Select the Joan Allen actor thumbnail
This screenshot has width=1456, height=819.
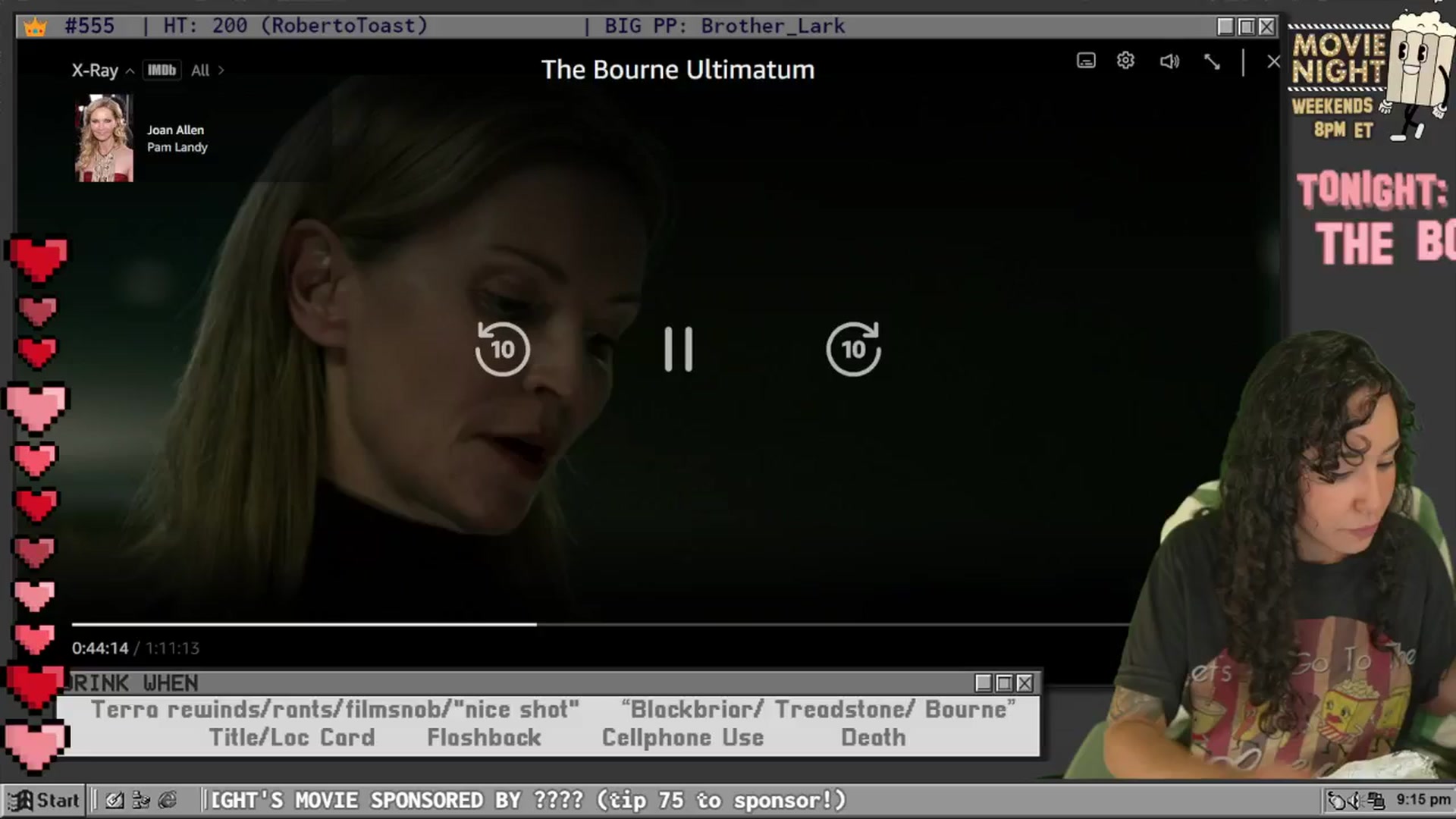pyautogui.click(x=104, y=138)
